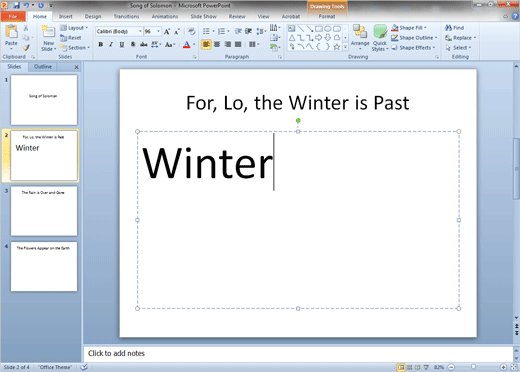This screenshot has height=372, width=520.
Task: Open the Calibri (Body) font dropdown
Action: coord(140,31)
